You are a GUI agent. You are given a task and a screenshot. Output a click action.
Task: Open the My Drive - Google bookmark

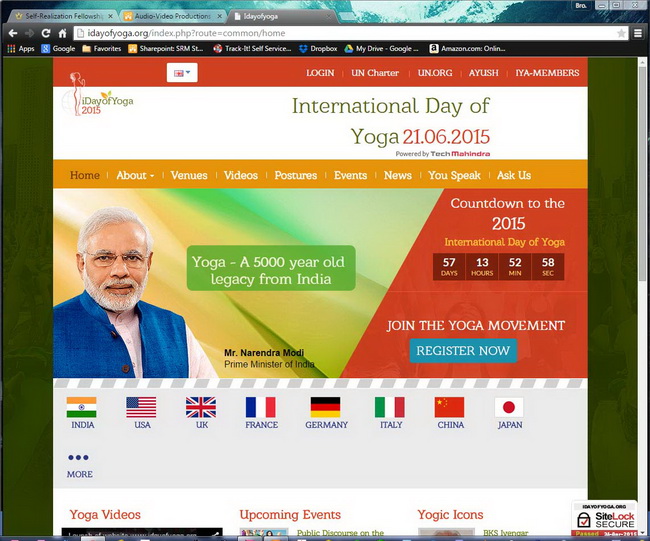[381, 49]
